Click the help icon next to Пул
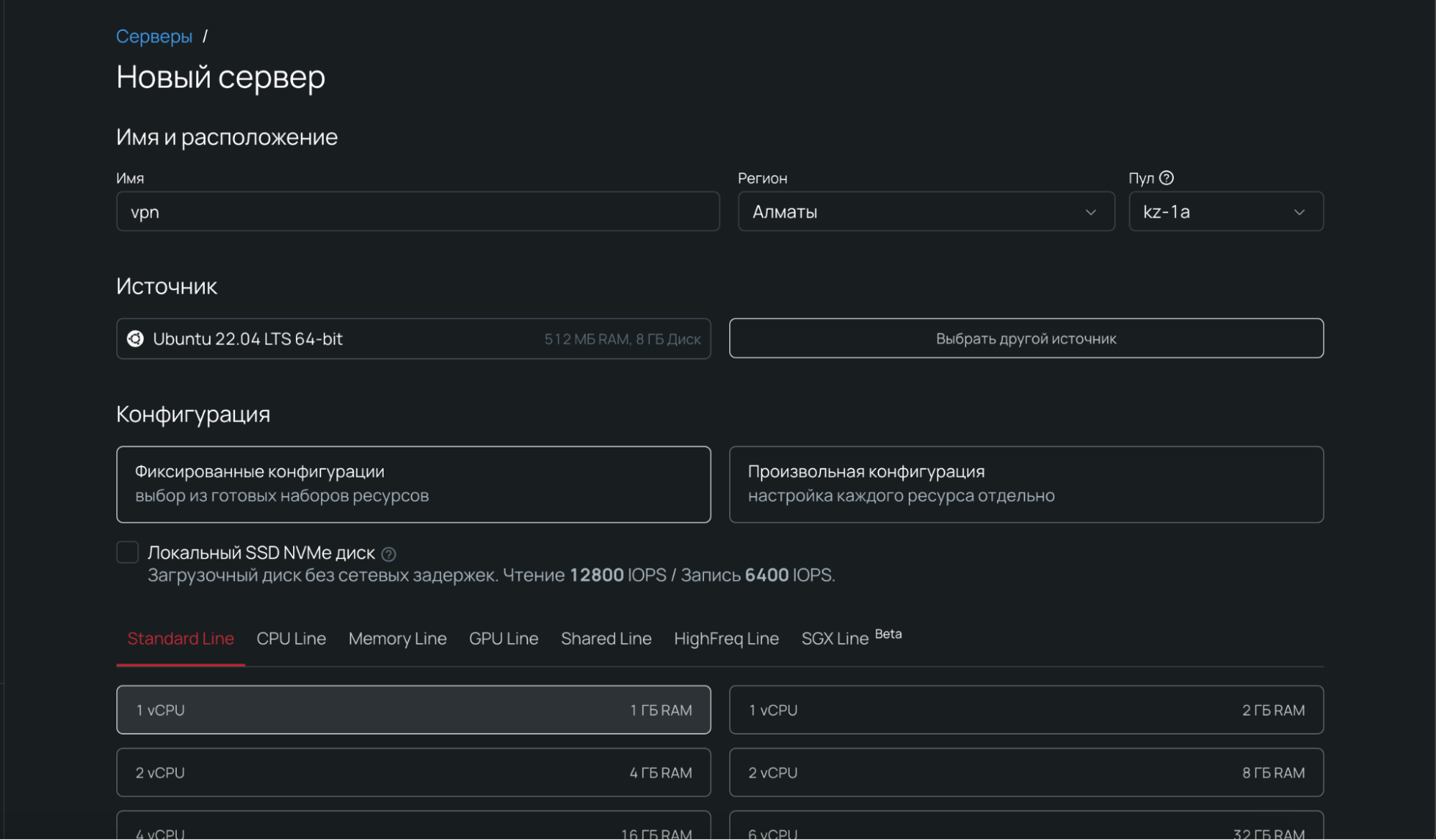 (x=1167, y=178)
